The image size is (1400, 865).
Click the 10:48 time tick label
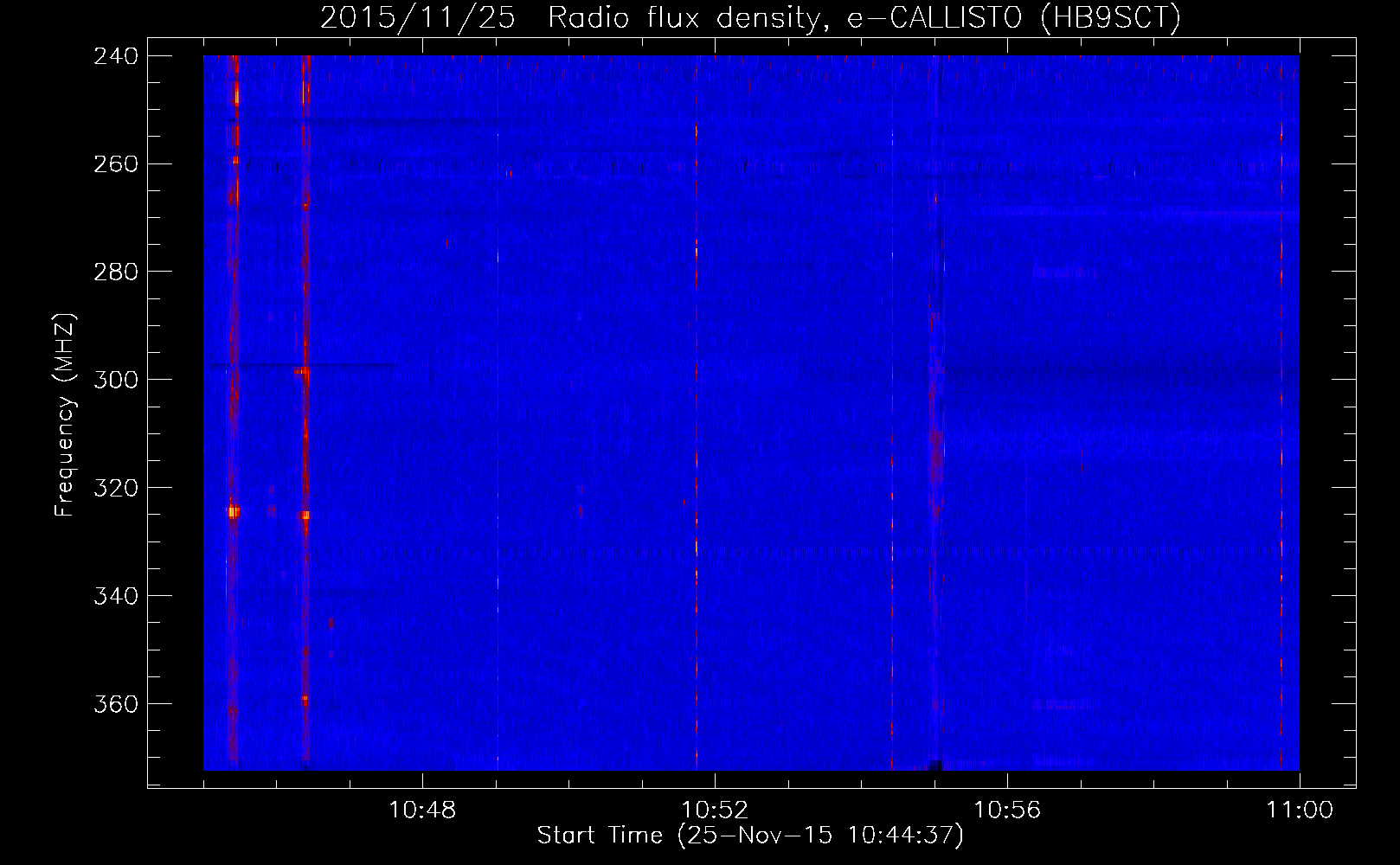422,811
